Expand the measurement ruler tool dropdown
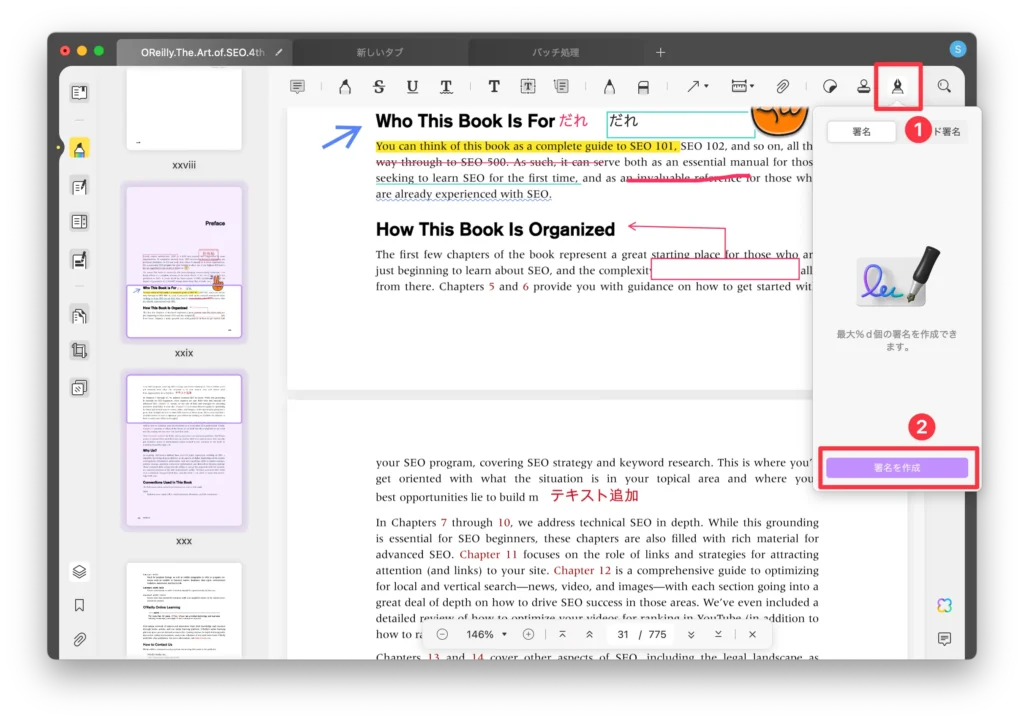The height and width of the screenshot is (722, 1024). [x=742, y=87]
